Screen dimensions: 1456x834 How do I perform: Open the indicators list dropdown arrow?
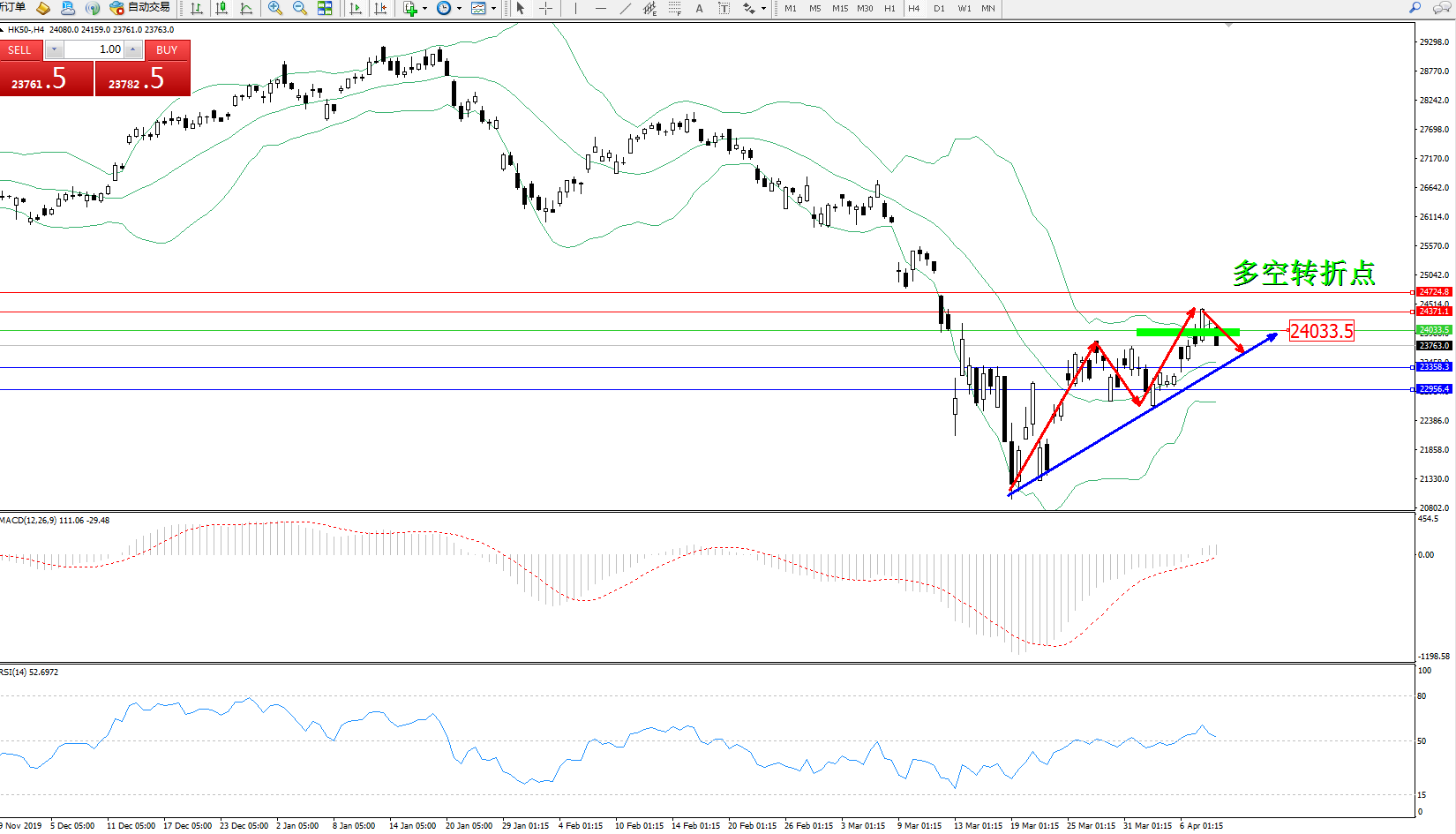click(x=425, y=9)
